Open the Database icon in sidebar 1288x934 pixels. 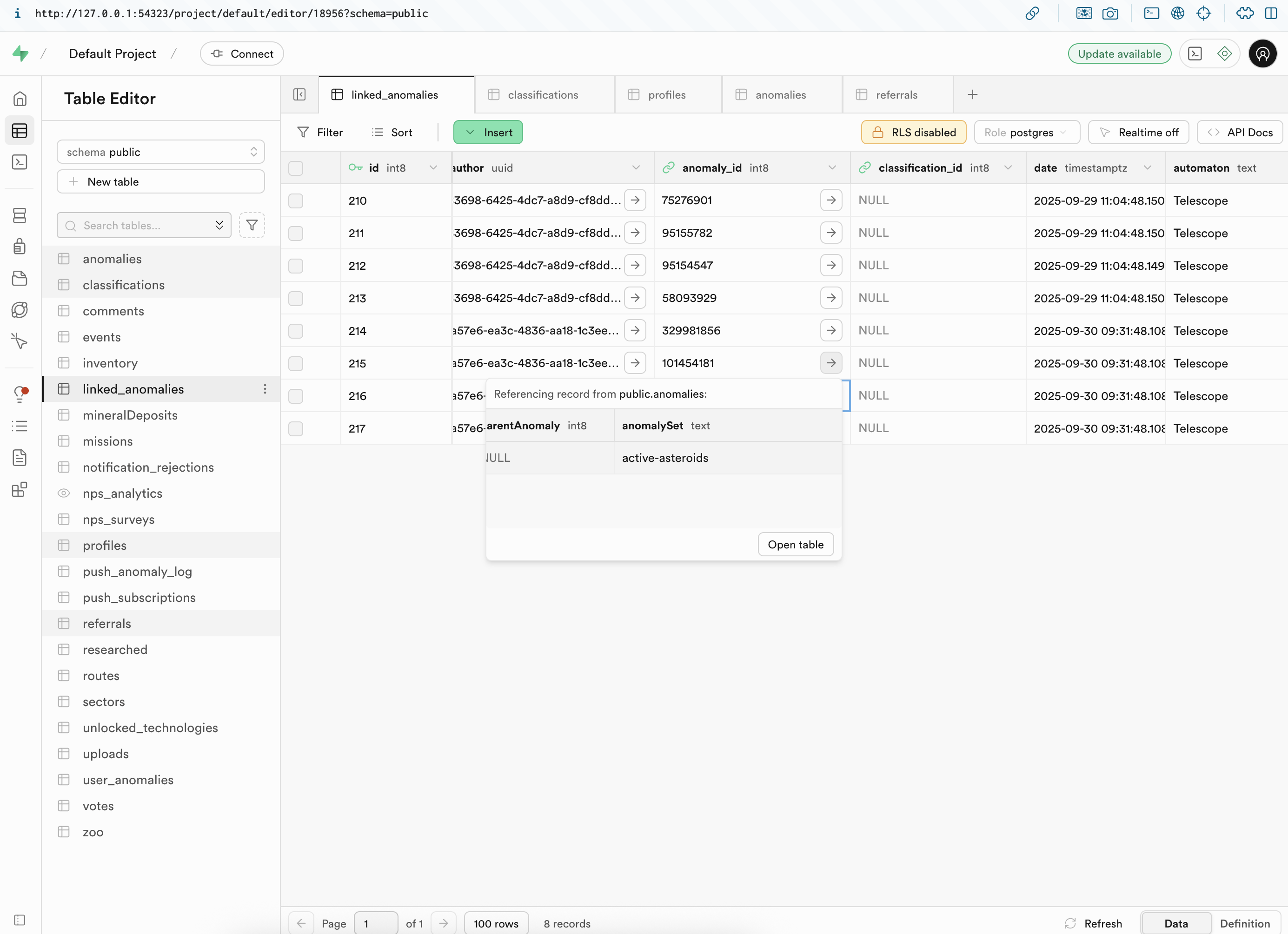[x=20, y=215]
